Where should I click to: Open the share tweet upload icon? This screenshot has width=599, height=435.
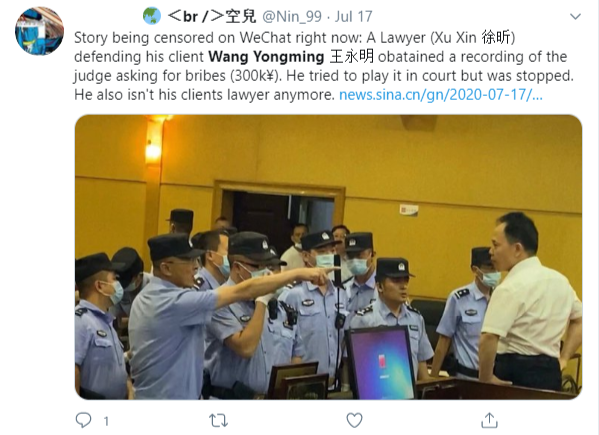tap(489, 420)
